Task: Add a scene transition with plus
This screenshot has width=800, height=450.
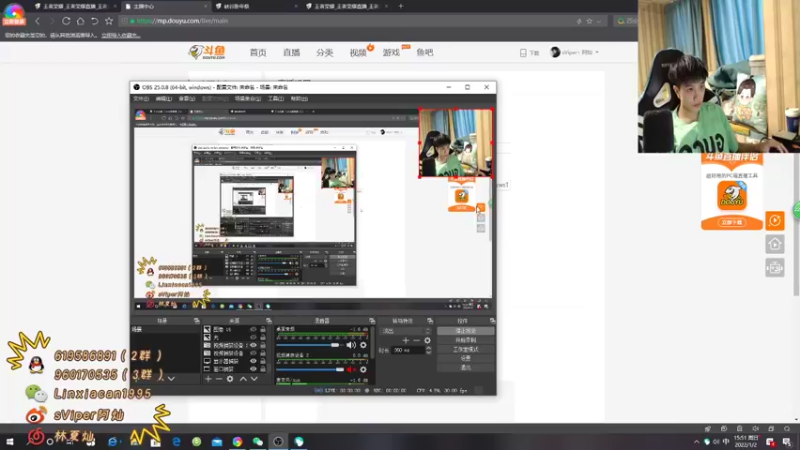Action: coord(406,340)
